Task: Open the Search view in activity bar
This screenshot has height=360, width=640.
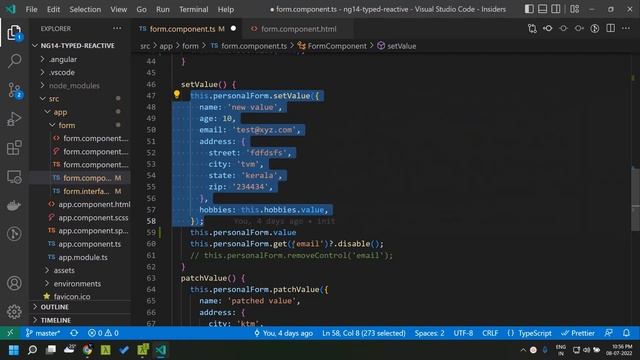Action: coord(14,61)
